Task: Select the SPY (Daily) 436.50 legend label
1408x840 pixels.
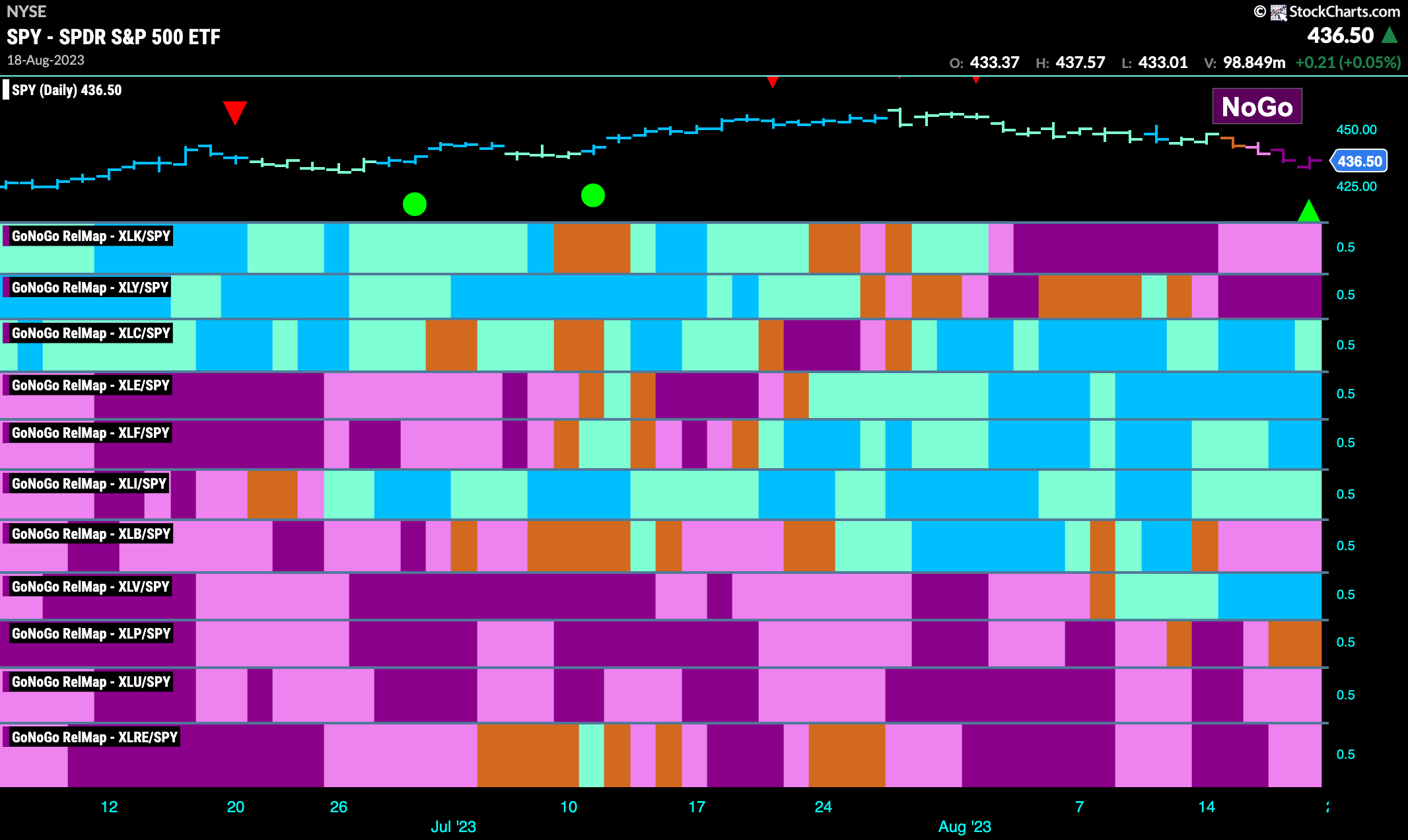Action: tap(67, 90)
